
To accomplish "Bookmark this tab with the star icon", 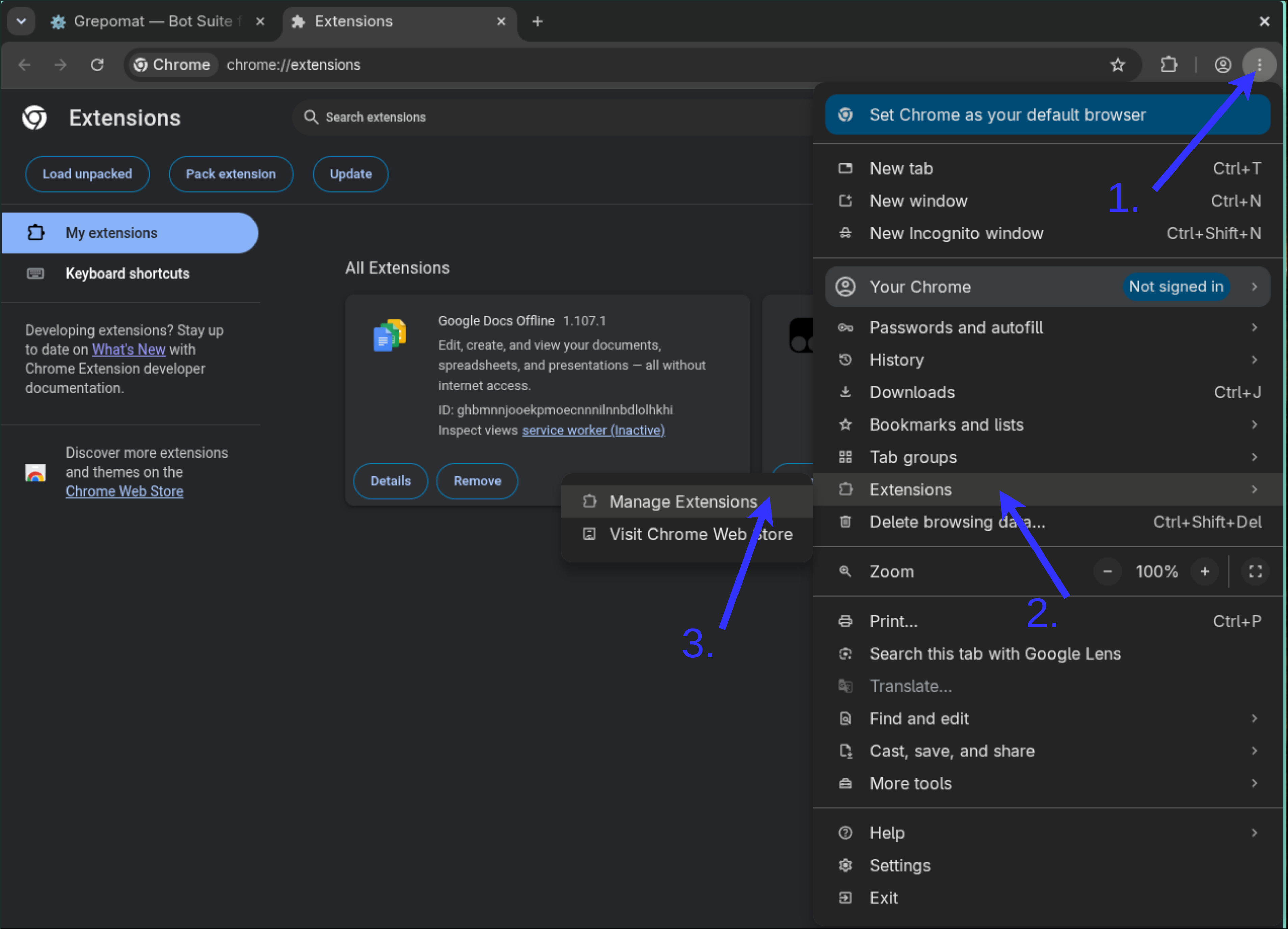I will (x=1117, y=65).
